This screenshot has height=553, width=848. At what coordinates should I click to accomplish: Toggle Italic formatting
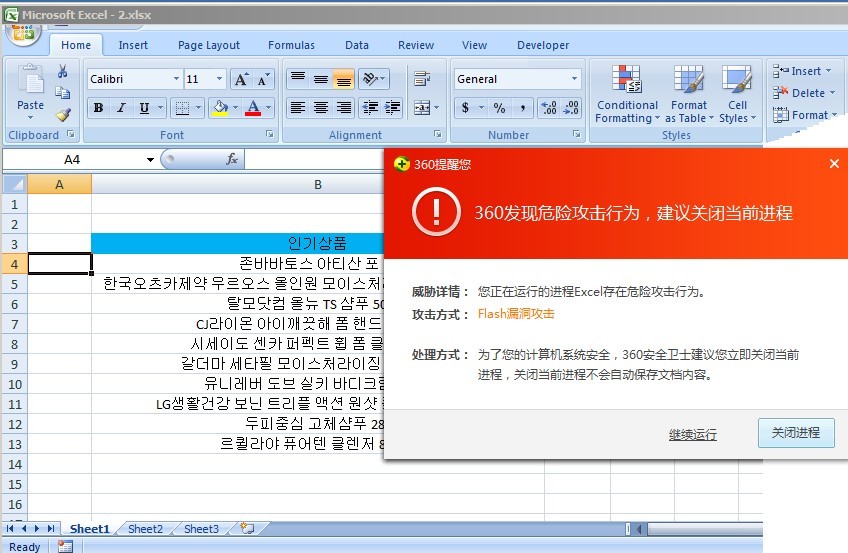pyautogui.click(x=121, y=108)
